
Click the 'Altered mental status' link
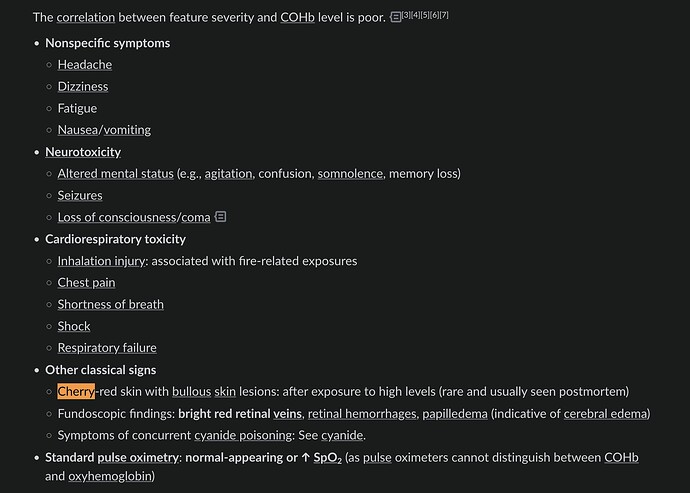[x=115, y=173]
